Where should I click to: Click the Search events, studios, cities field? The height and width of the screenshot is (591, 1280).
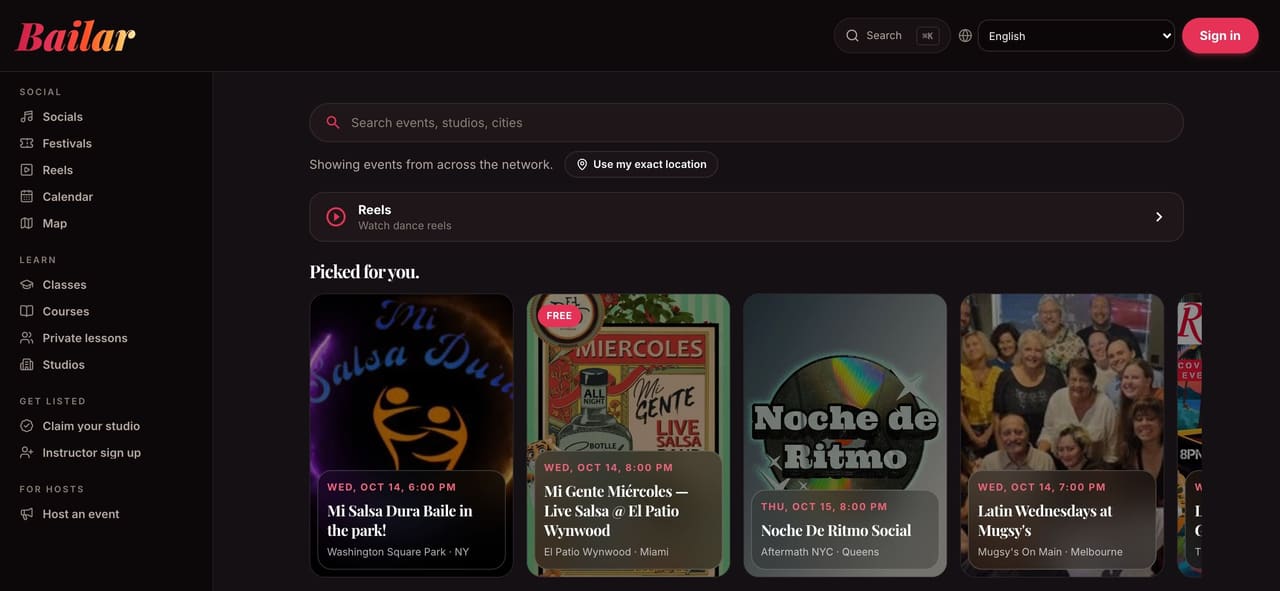(x=746, y=123)
